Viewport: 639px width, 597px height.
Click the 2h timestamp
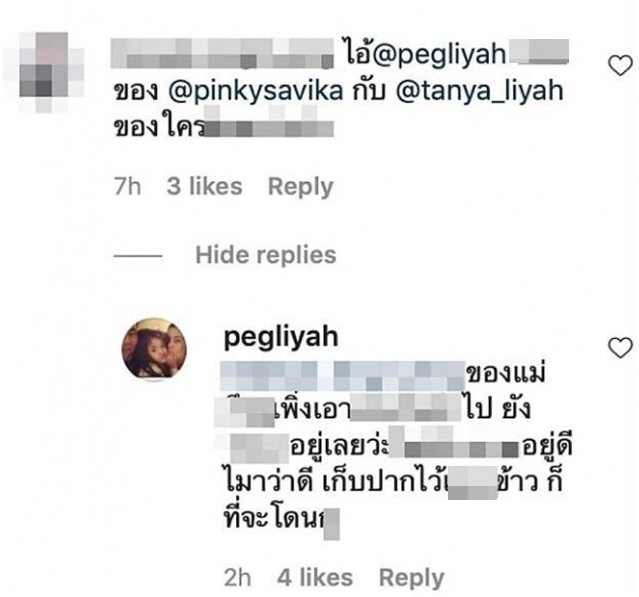[x=238, y=577]
